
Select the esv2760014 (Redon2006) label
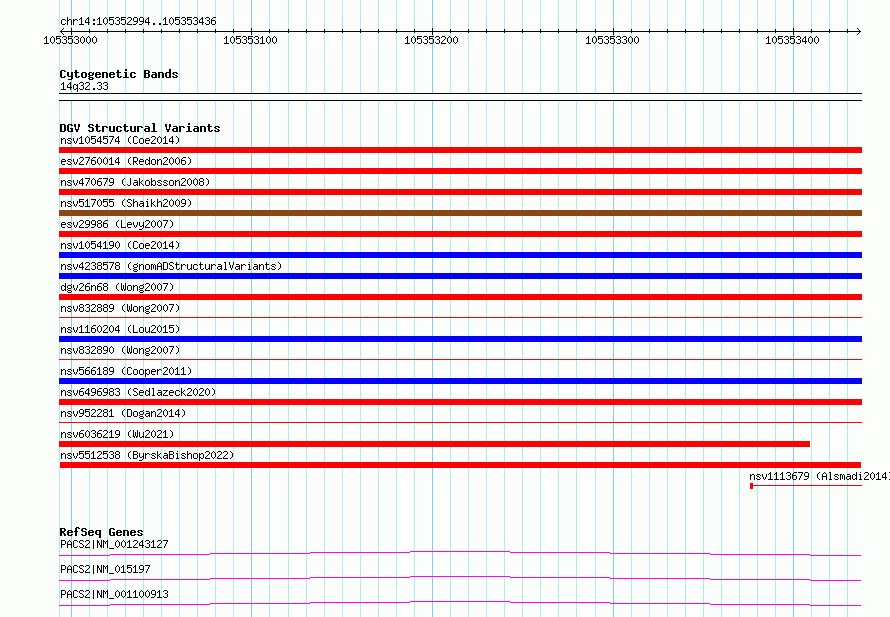point(126,161)
